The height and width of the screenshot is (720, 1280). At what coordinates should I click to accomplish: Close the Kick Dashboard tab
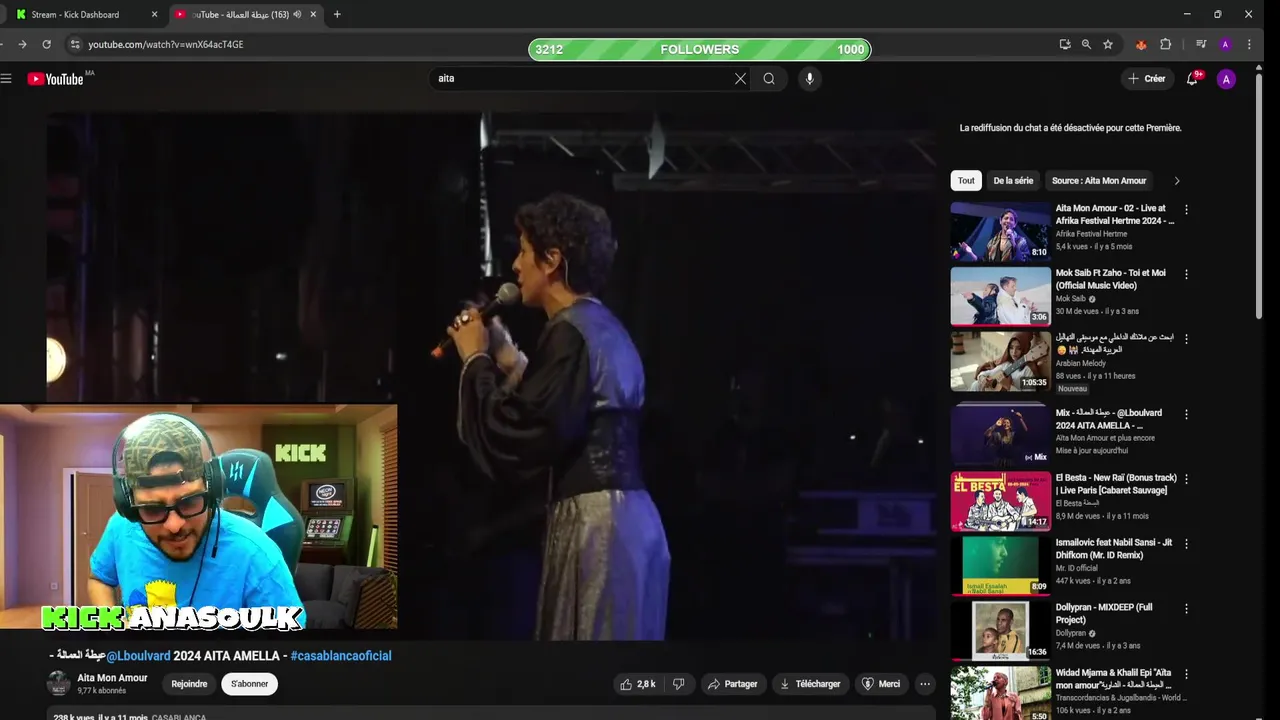pyautogui.click(x=154, y=14)
